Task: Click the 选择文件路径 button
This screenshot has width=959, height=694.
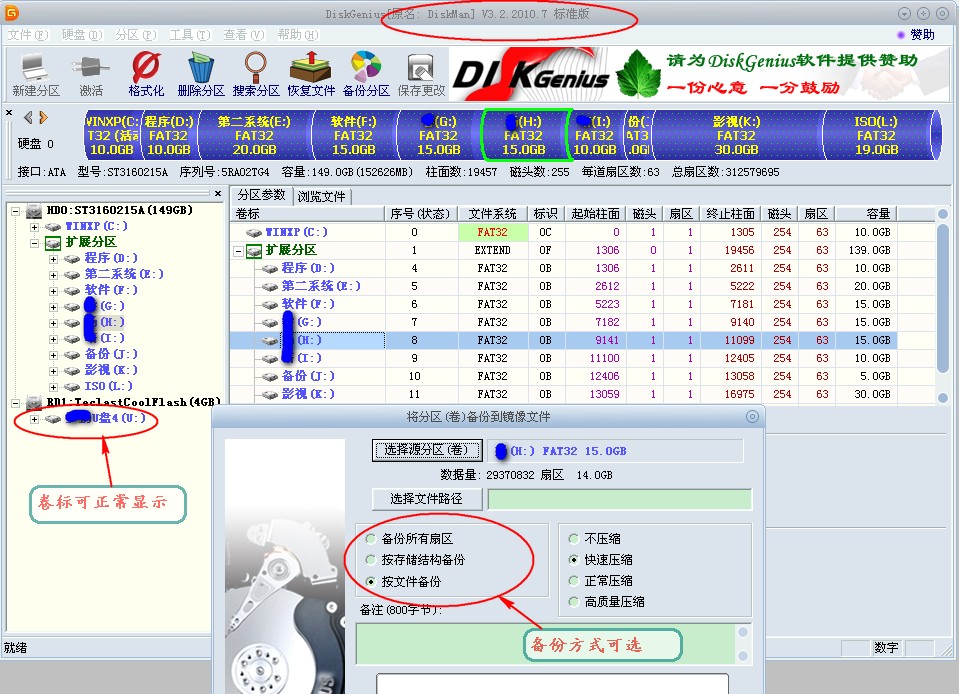Action: pos(426,499)
